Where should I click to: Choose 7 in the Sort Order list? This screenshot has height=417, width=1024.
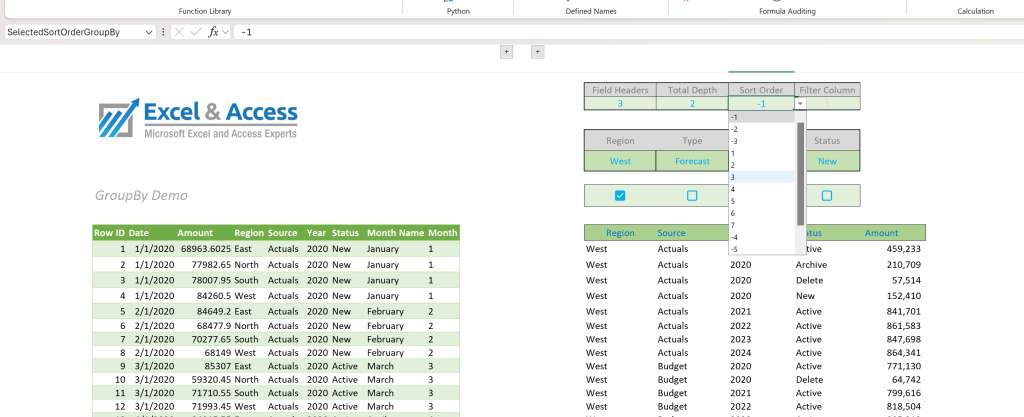point(762,225)
